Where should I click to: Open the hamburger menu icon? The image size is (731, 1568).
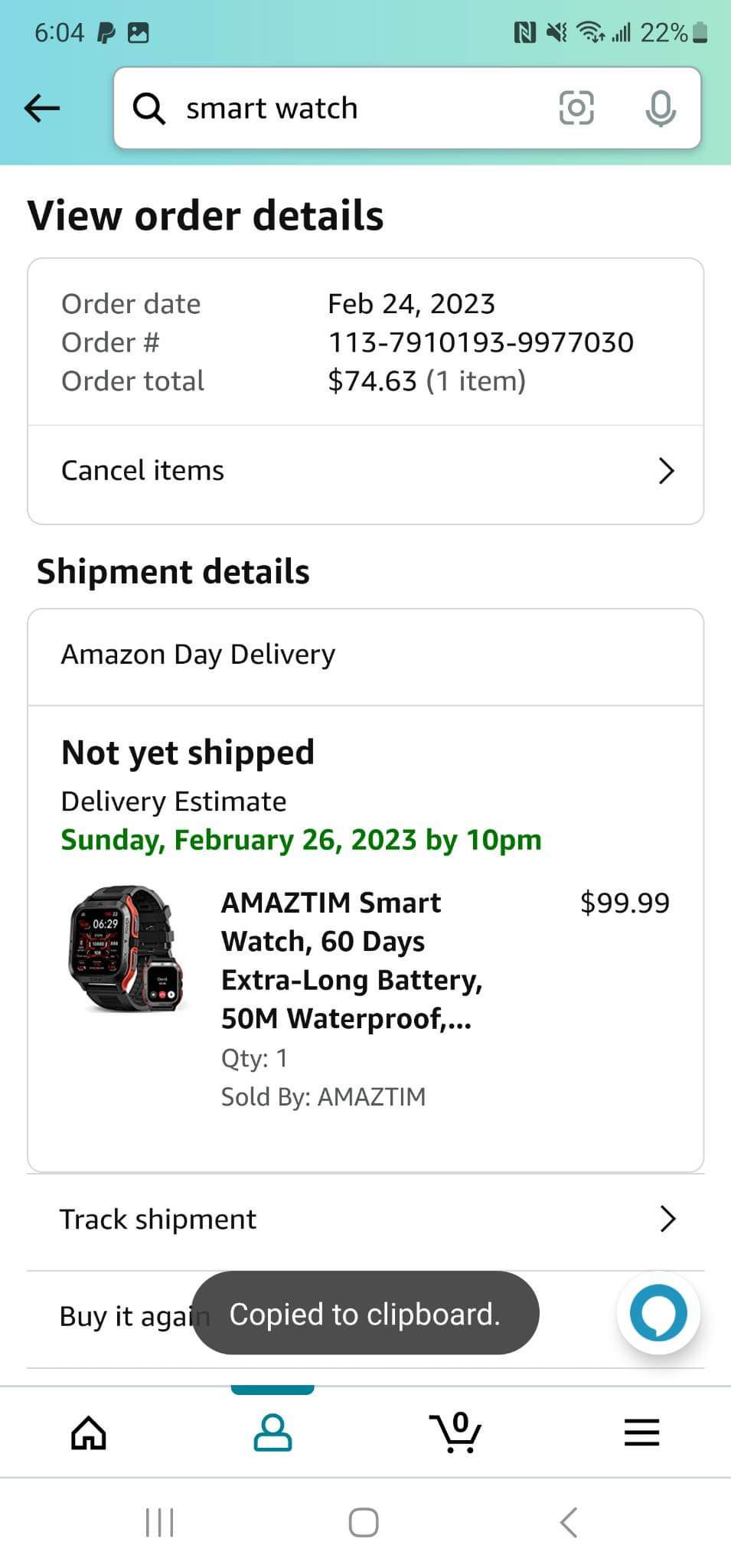pyautogui.click(x=641, y=1432)
